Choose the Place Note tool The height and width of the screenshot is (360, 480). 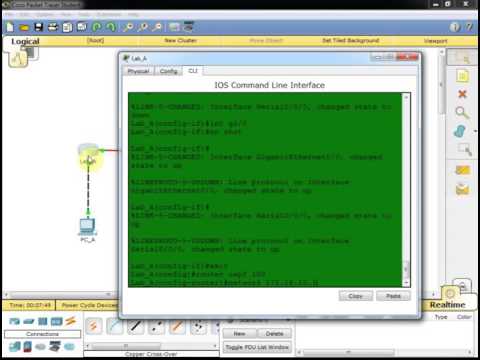pyautogui.click(x=462, y=76)
